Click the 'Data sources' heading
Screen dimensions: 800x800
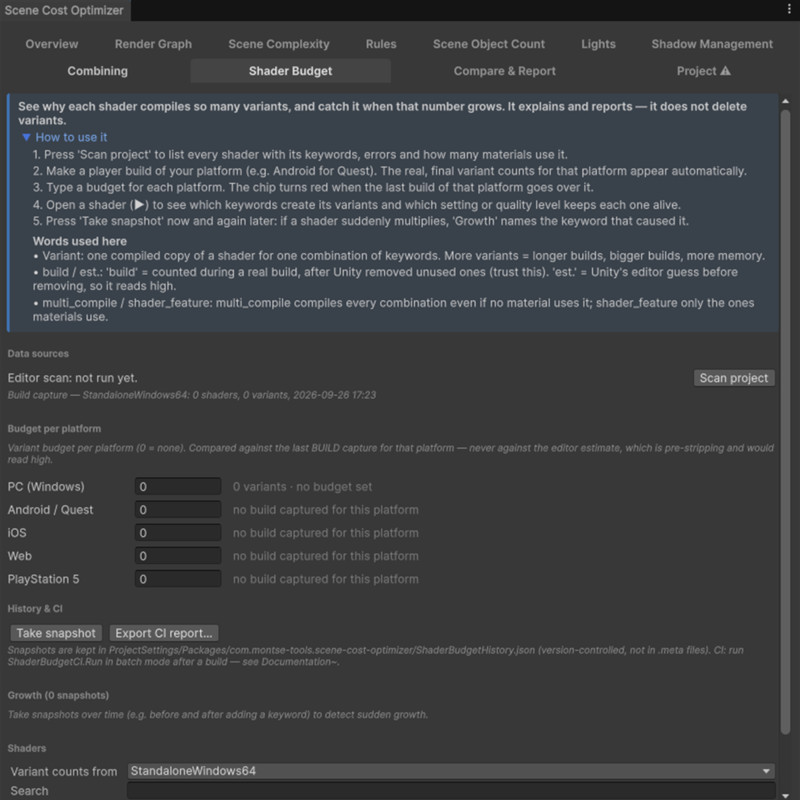coord(38,354)
